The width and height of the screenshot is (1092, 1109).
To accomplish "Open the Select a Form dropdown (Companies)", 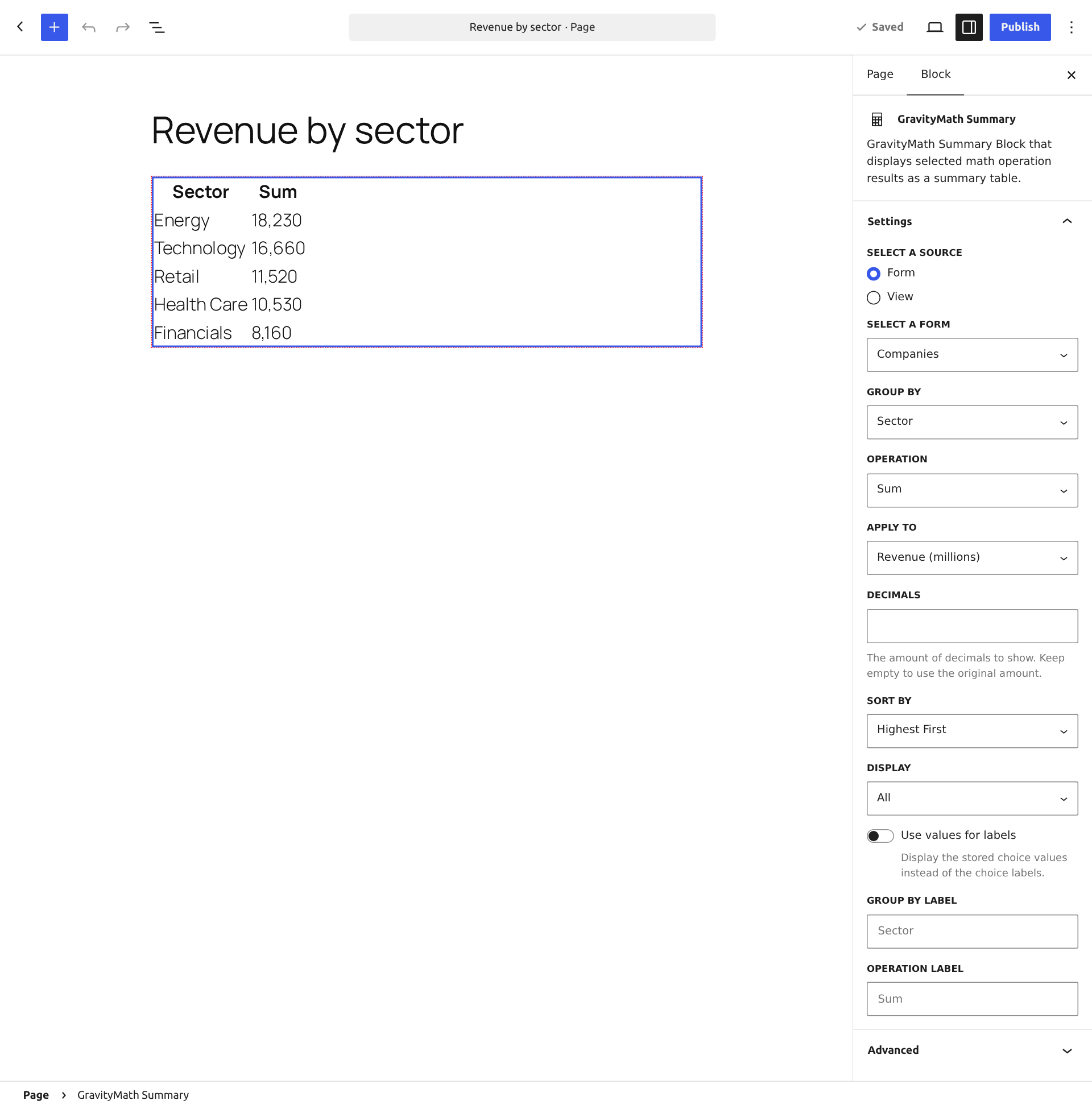I will coord(972,354).
